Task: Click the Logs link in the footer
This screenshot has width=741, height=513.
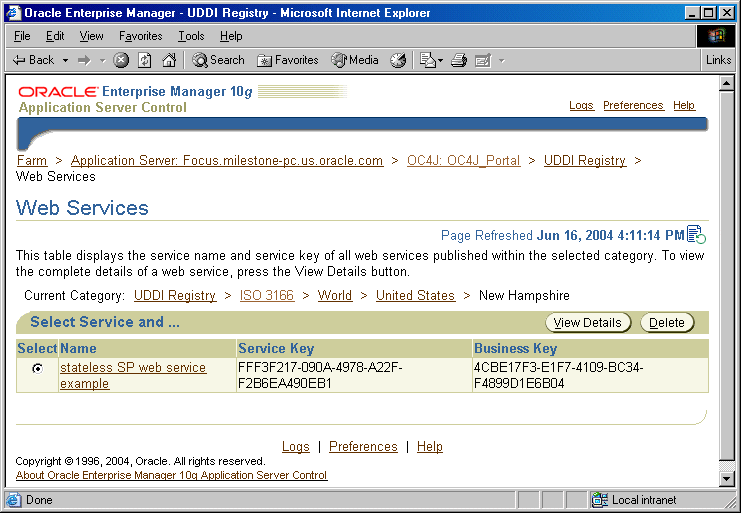Action: [x=296, y=447]
